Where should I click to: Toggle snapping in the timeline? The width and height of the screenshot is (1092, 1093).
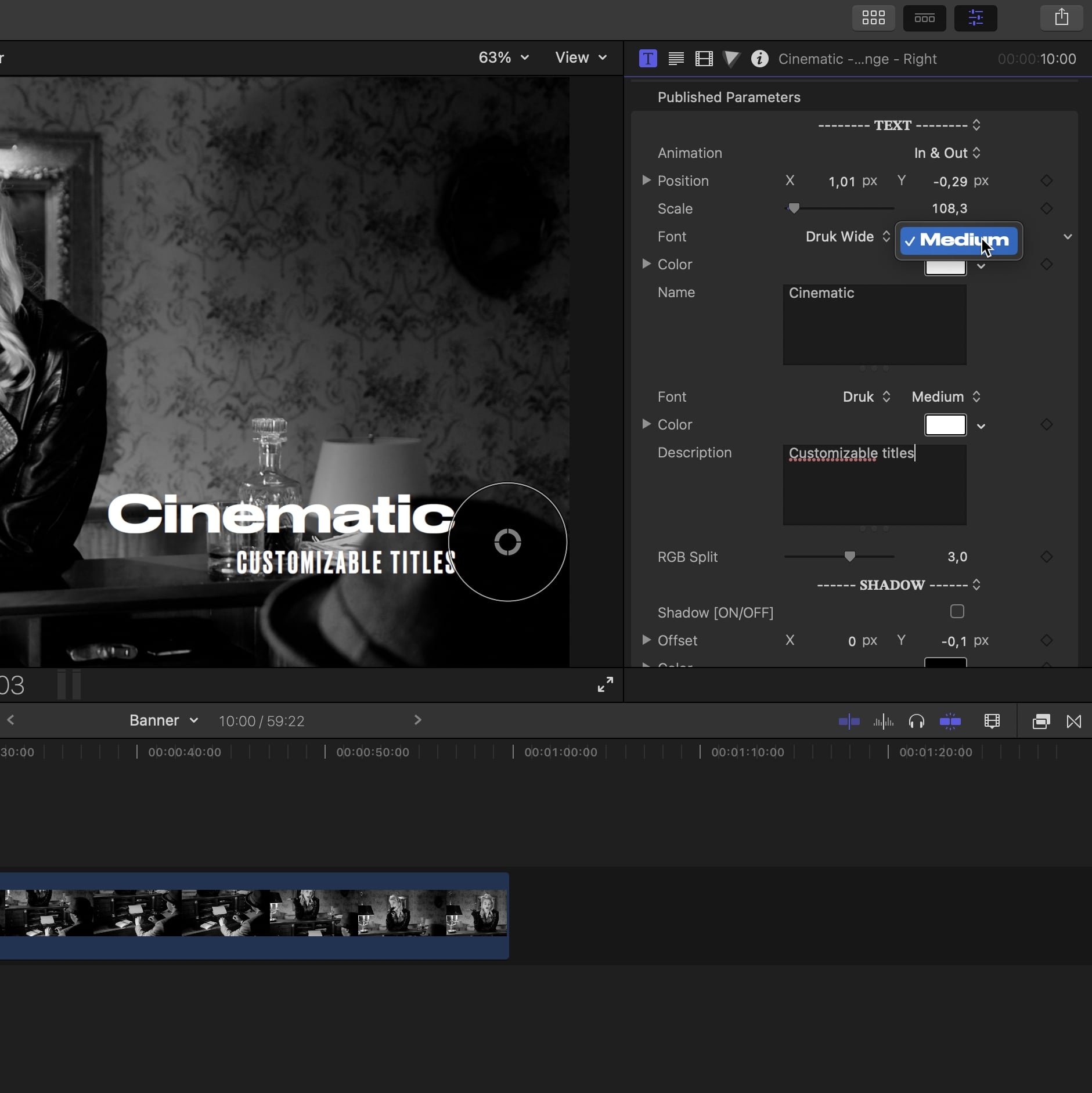click(950, 722)
